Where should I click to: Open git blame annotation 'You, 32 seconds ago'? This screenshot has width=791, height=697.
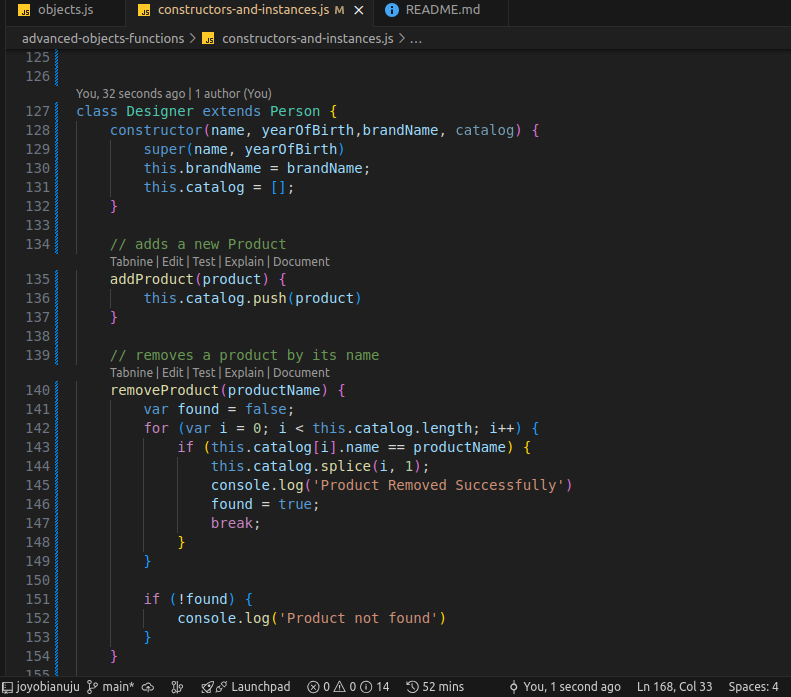pos(130,94)
